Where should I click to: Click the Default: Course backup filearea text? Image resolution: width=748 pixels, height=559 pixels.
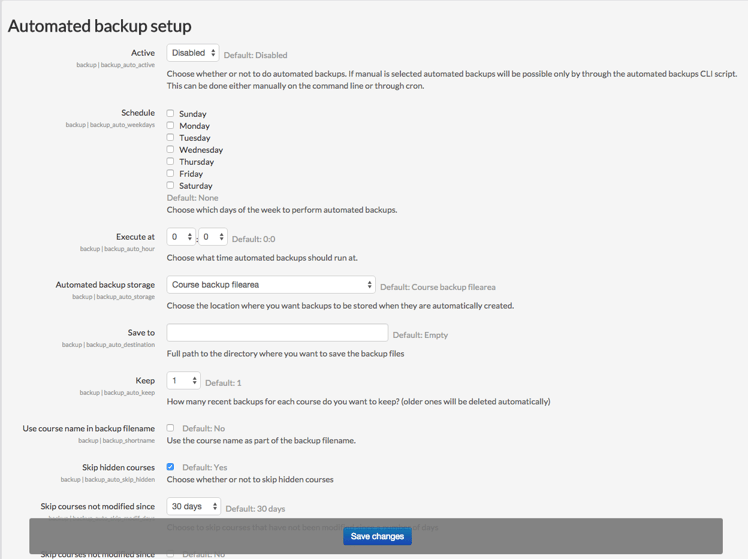438,287
